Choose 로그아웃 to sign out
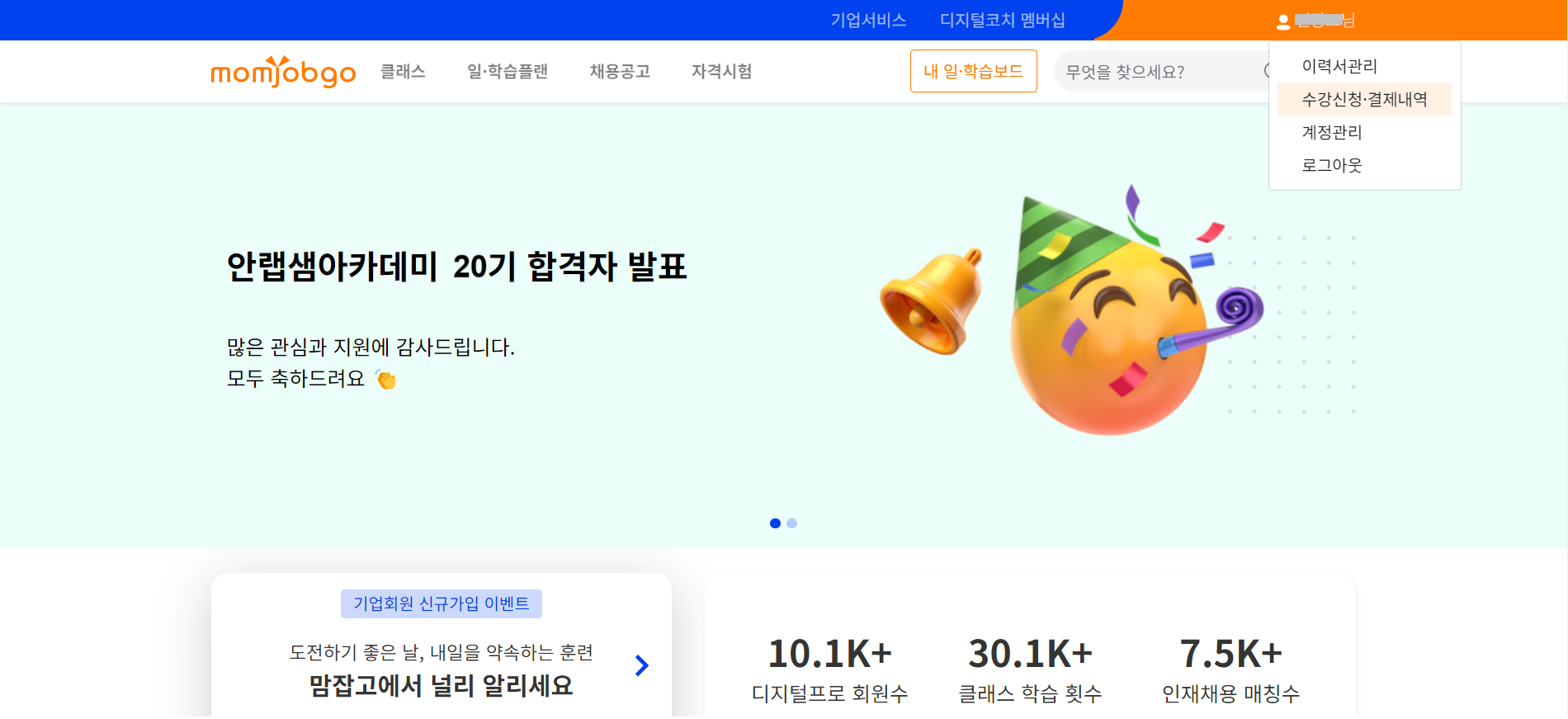Viewport: 1568px width, 719px height. tap(1332, 165)
